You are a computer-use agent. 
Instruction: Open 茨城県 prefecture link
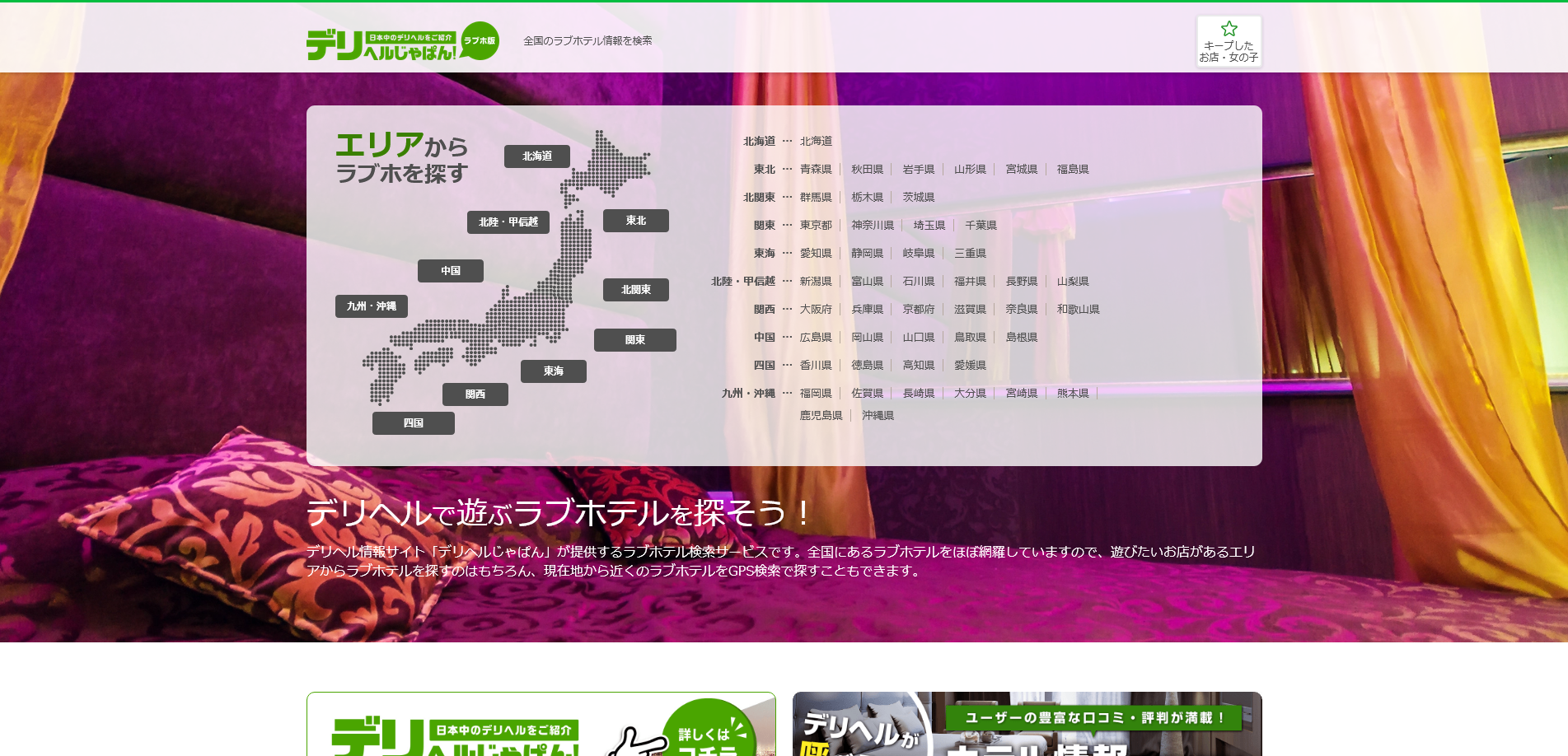(919, 198)
